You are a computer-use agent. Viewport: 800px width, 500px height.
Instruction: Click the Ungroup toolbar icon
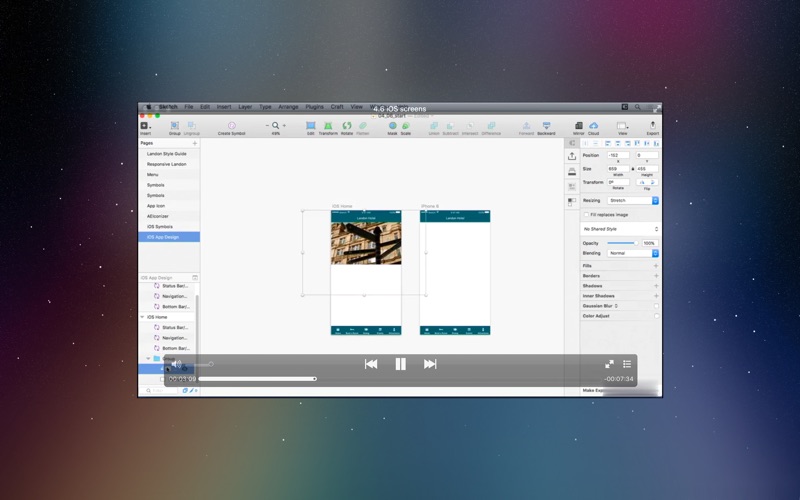pos(192,128)
